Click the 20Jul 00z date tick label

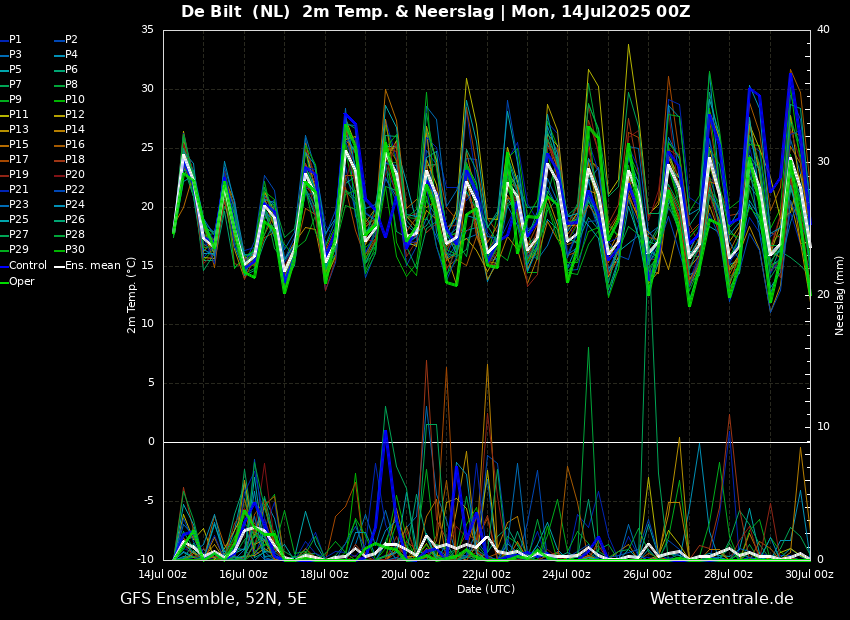coord(405,574)
